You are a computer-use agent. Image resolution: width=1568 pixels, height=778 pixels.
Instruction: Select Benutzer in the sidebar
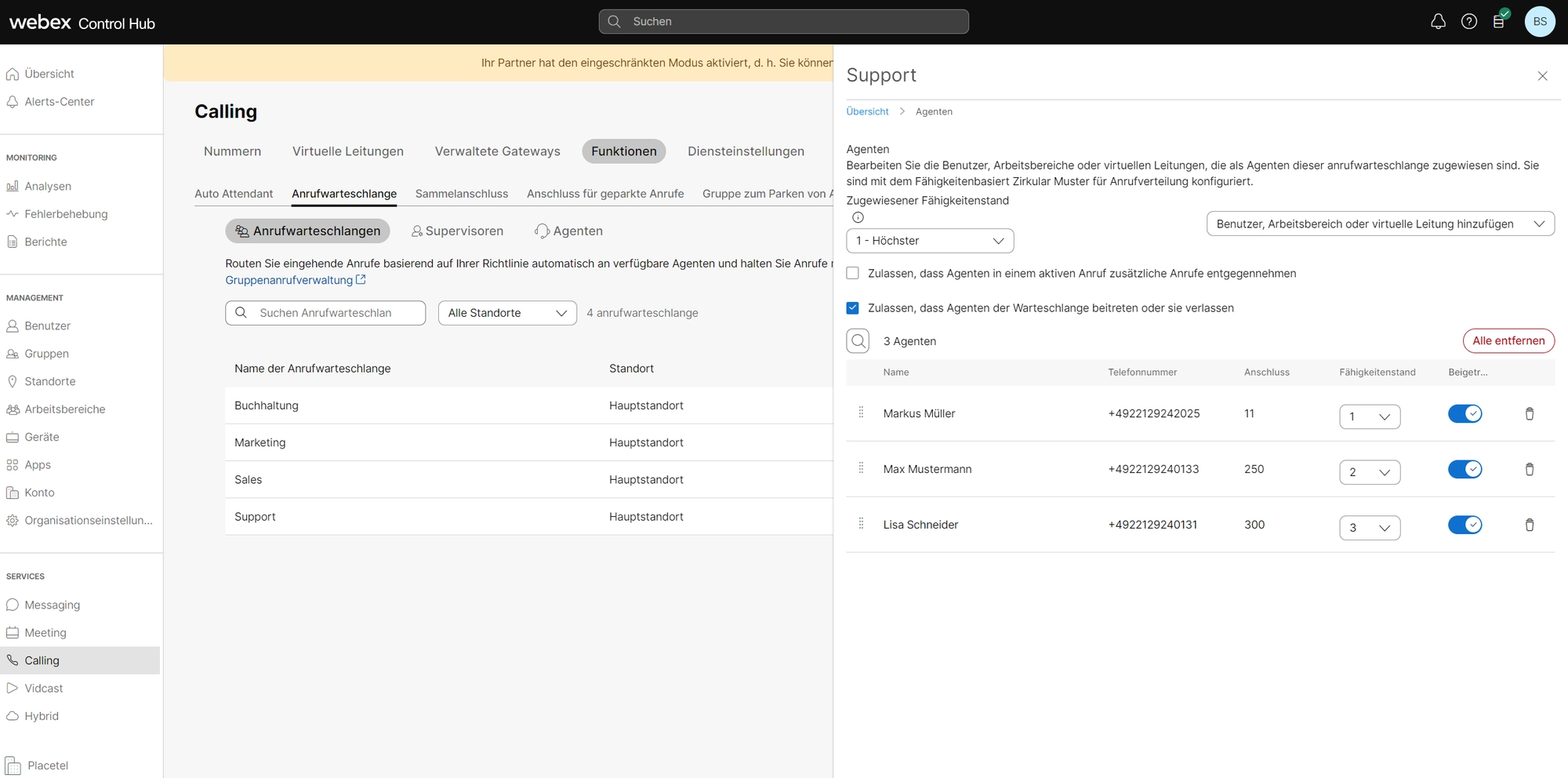pos(47,326)
